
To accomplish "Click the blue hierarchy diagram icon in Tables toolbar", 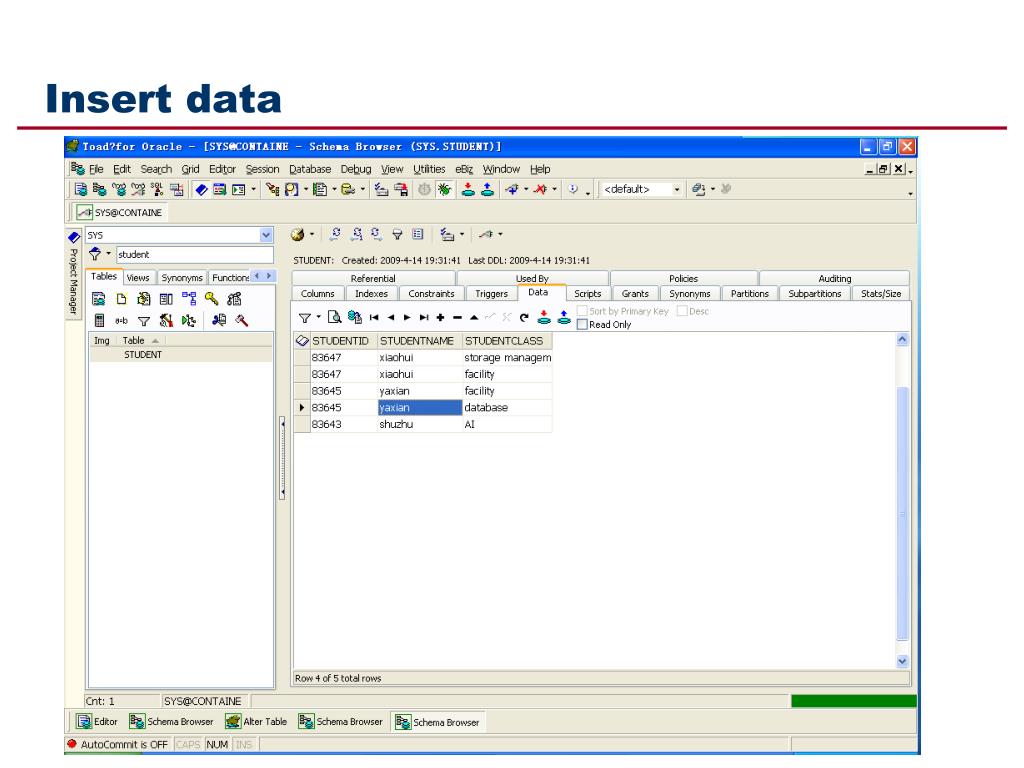I will click(x=189, y=298).
